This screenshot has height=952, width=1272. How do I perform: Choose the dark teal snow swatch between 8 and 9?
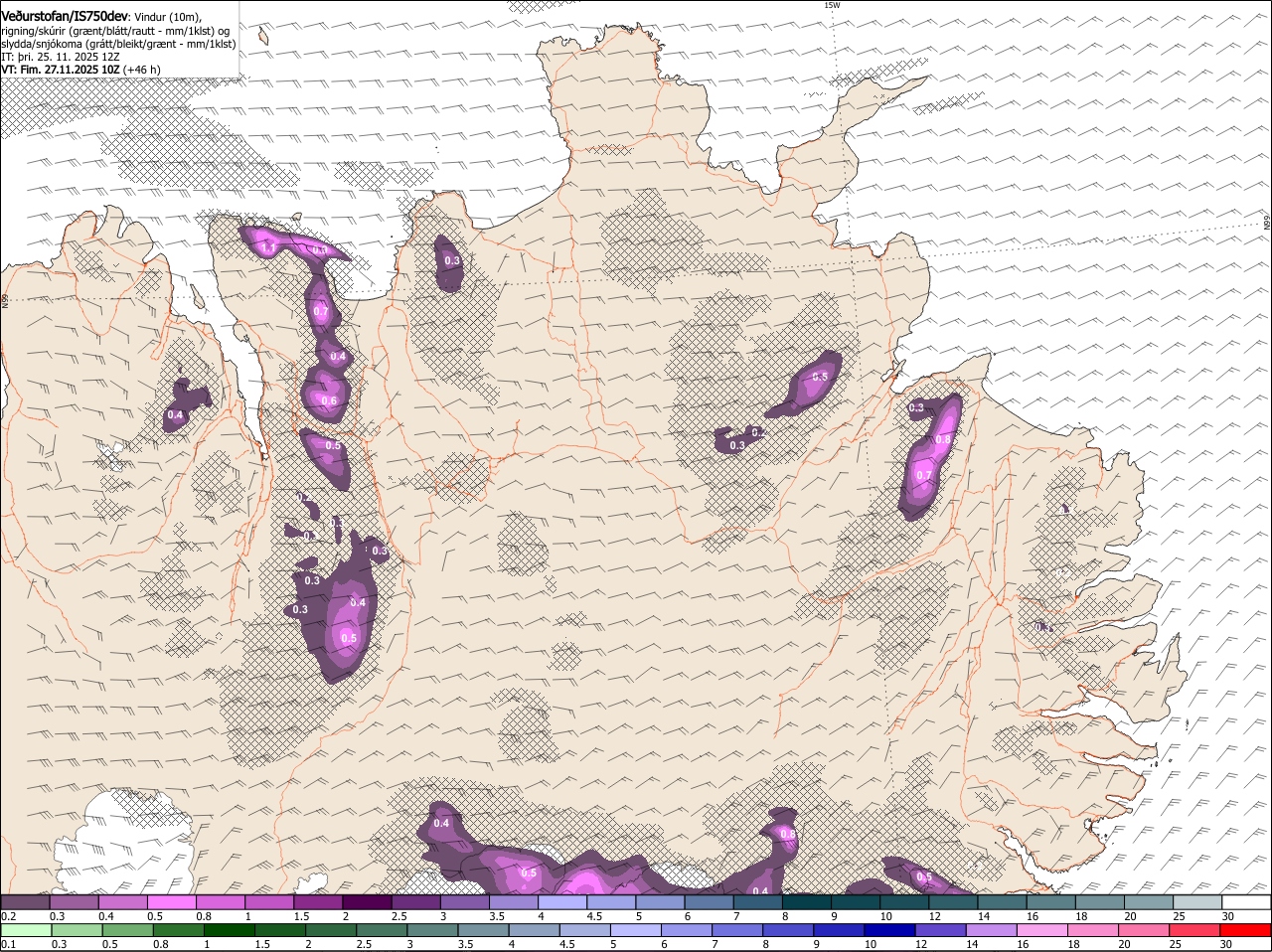point(806,902)
